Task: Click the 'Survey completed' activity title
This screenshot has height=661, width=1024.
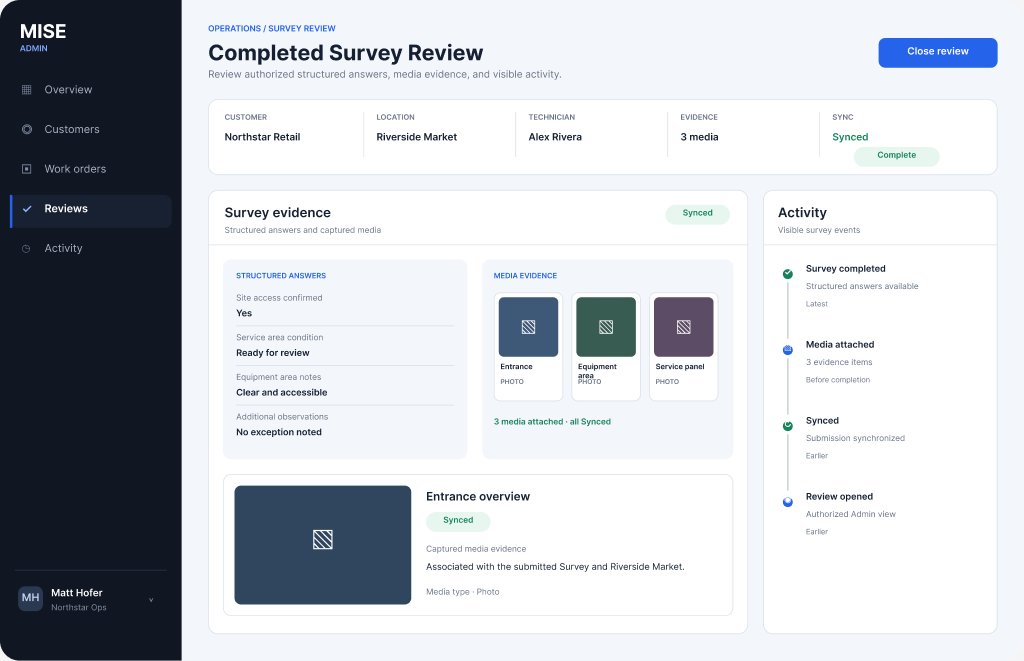Action: (x=846, y=269)
